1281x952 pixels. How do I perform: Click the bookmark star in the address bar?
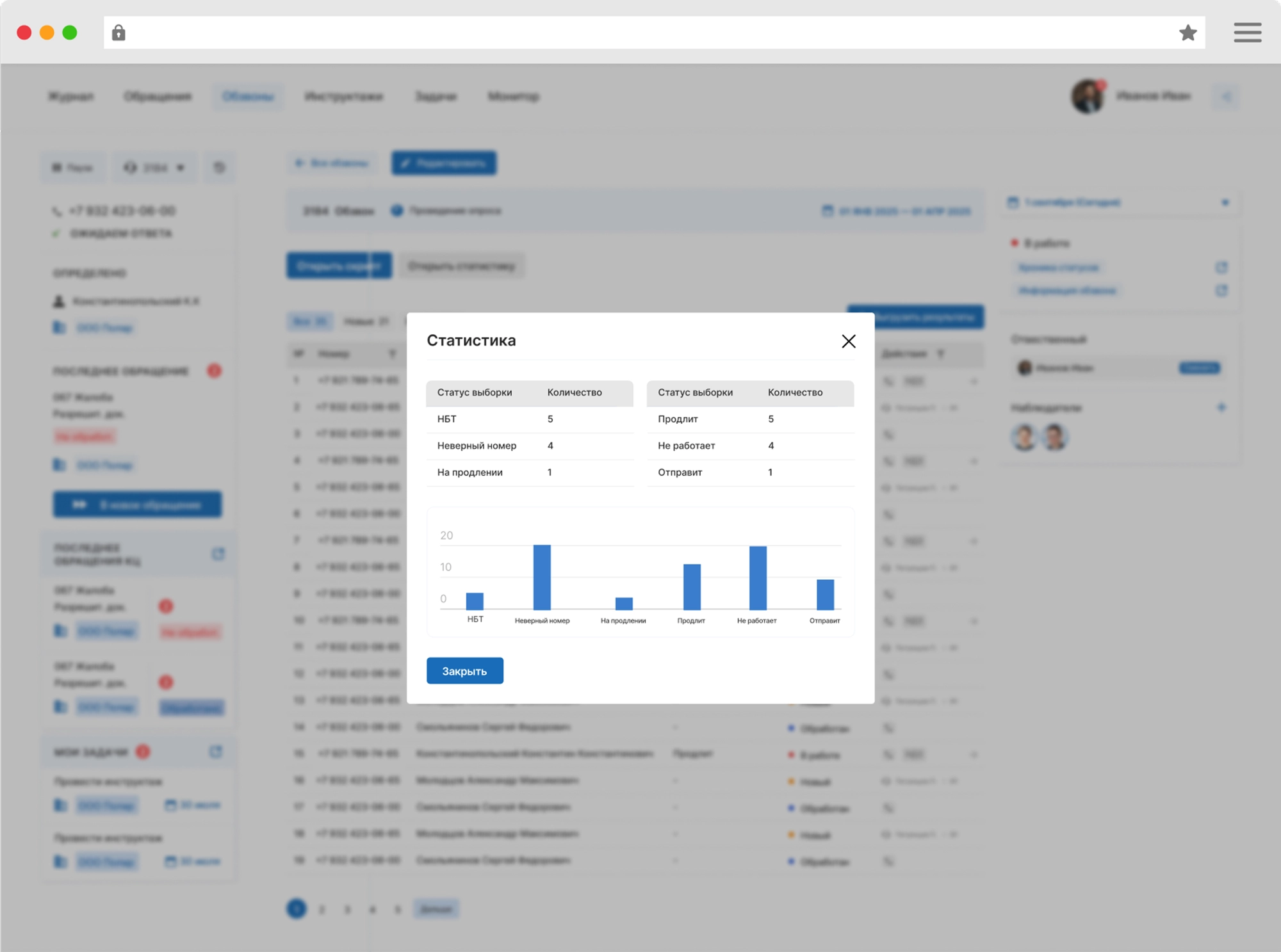(1187, 33)
